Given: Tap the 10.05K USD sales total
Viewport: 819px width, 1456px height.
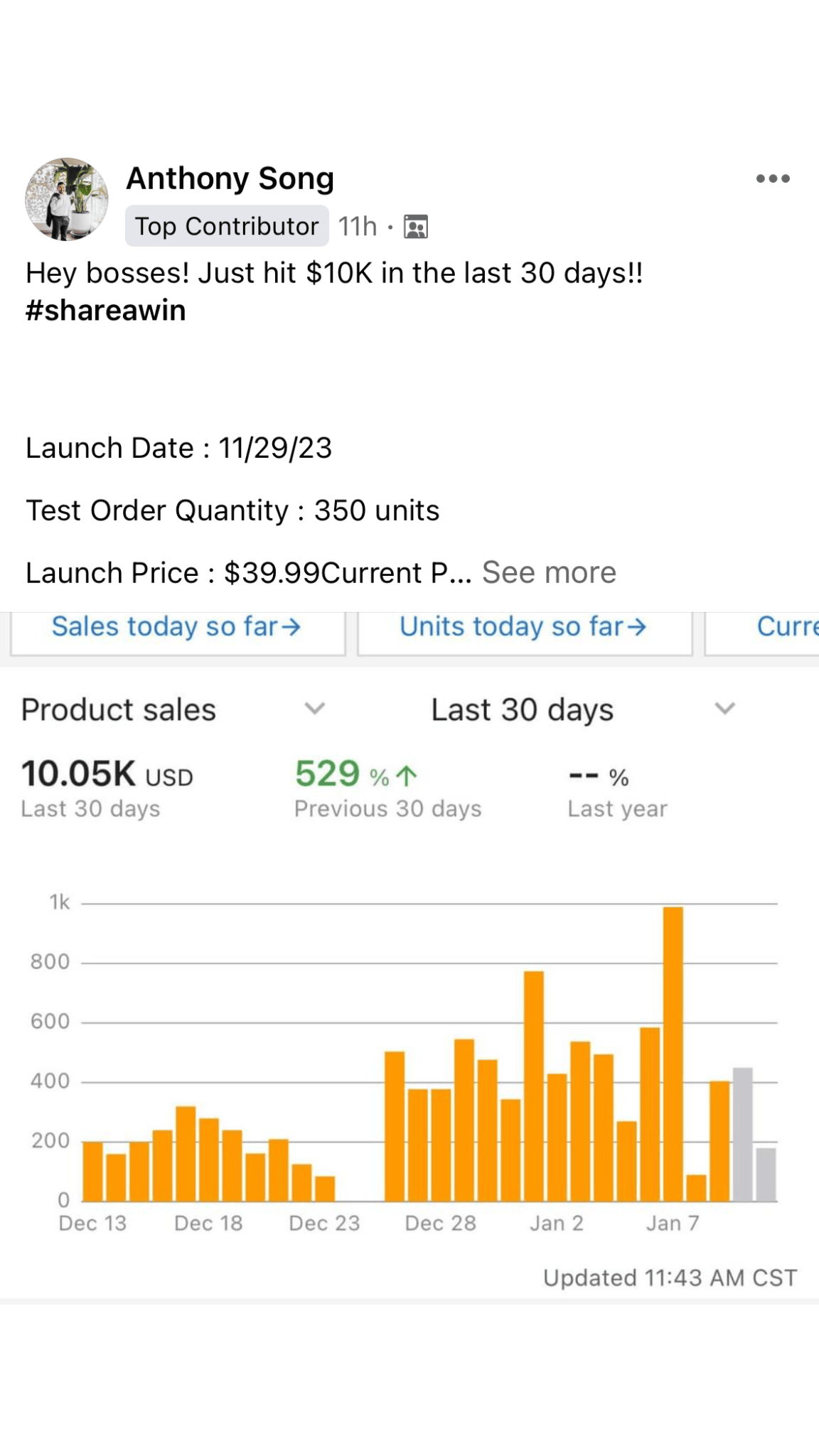Looking at the screenshot, I should [107, 774].
